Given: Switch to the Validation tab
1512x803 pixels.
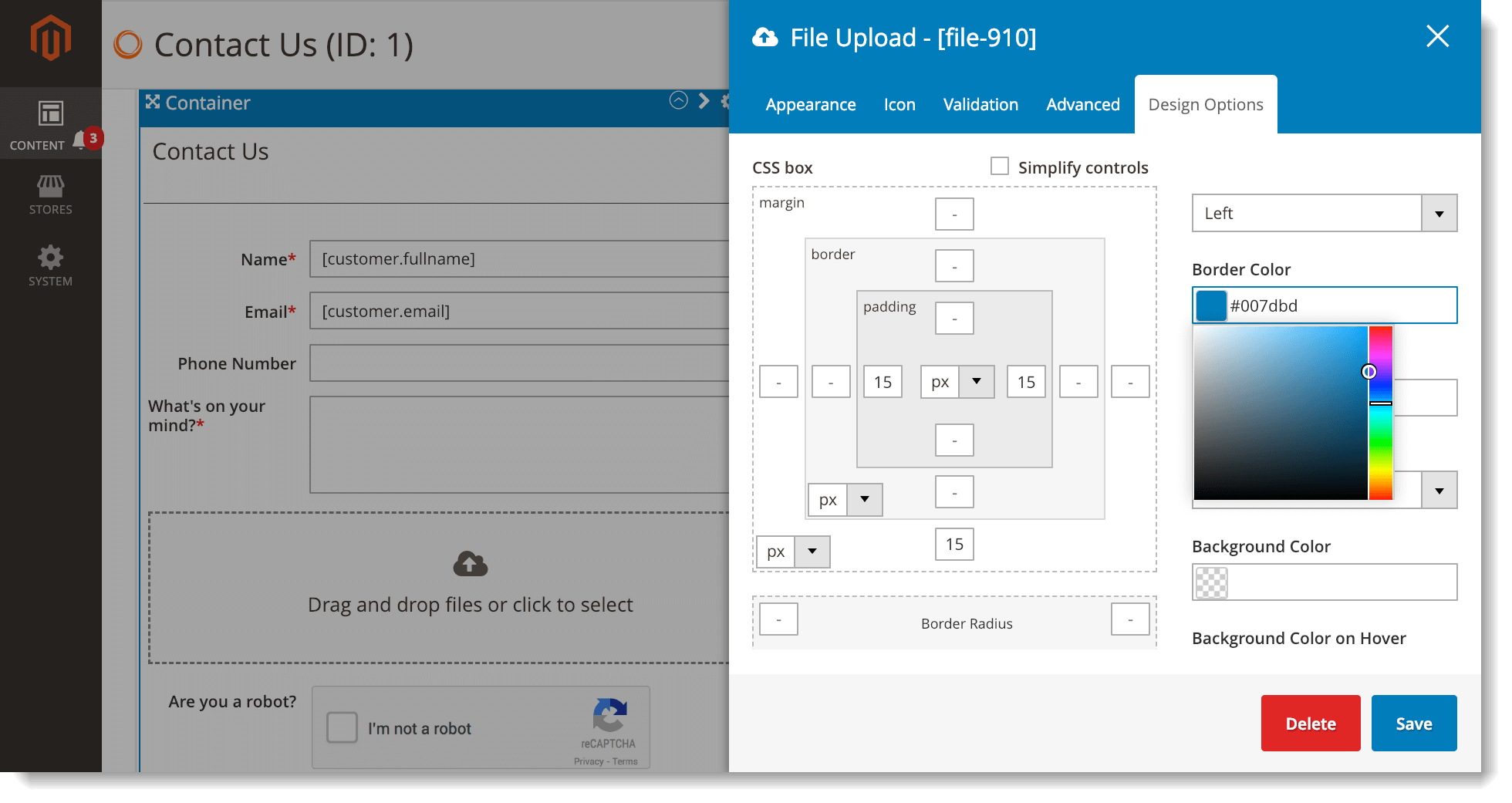Looking at the screenshot, I should (x=980, y=104).
